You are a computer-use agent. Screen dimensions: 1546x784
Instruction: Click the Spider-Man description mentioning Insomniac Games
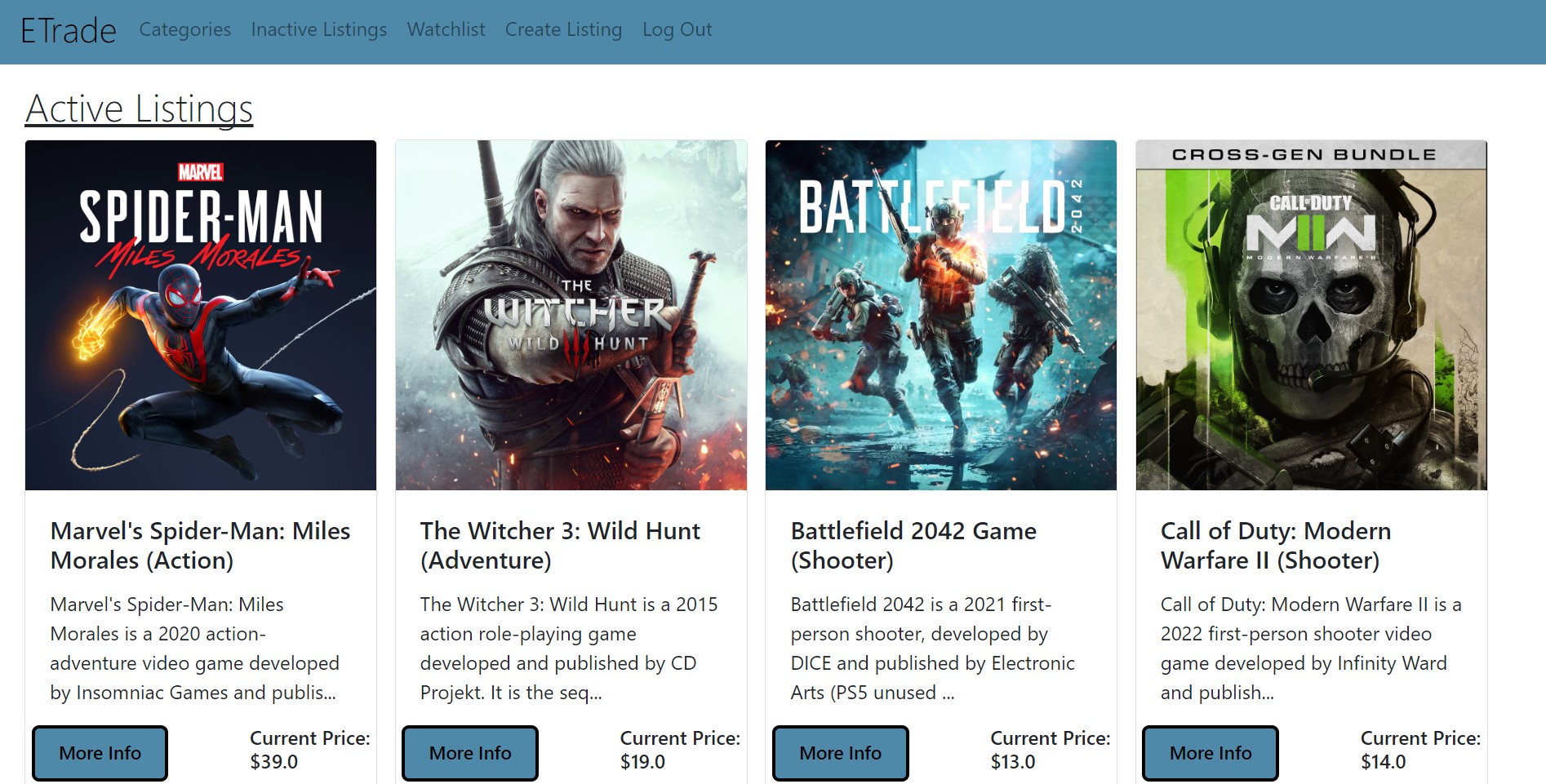195,649
